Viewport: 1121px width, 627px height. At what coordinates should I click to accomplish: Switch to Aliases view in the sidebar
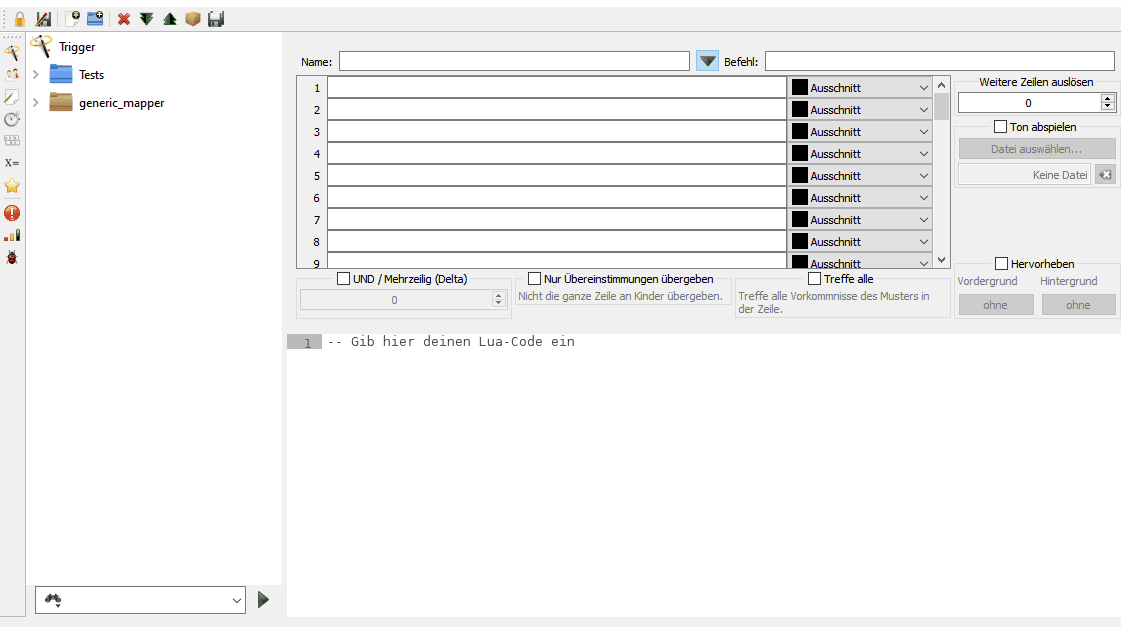12,74
